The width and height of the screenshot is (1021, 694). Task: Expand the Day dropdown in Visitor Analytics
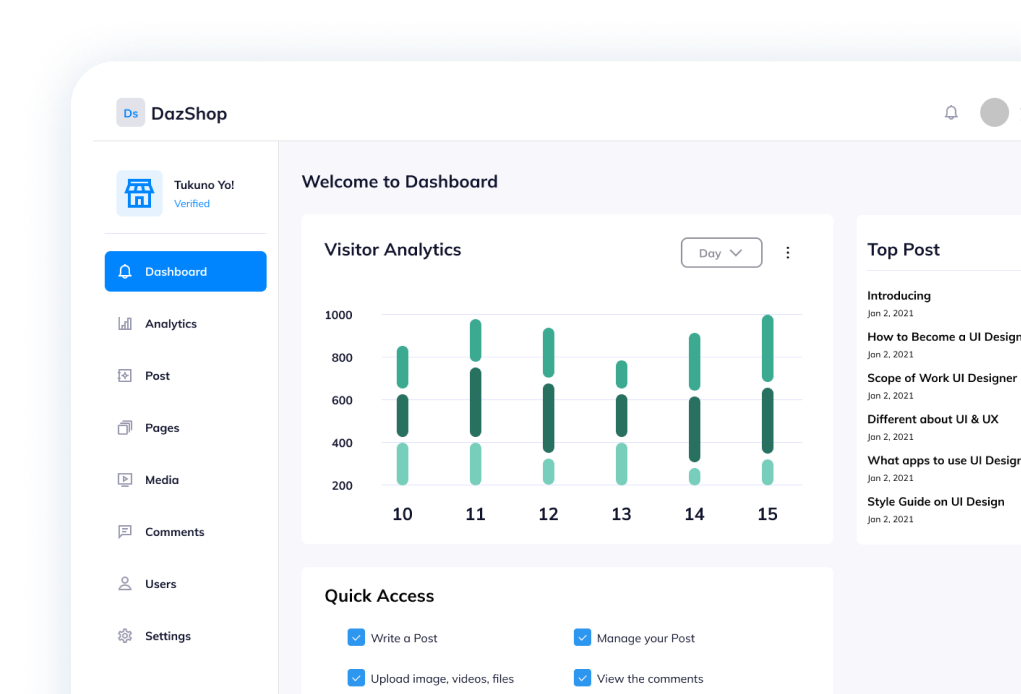[x=721, y=253]
